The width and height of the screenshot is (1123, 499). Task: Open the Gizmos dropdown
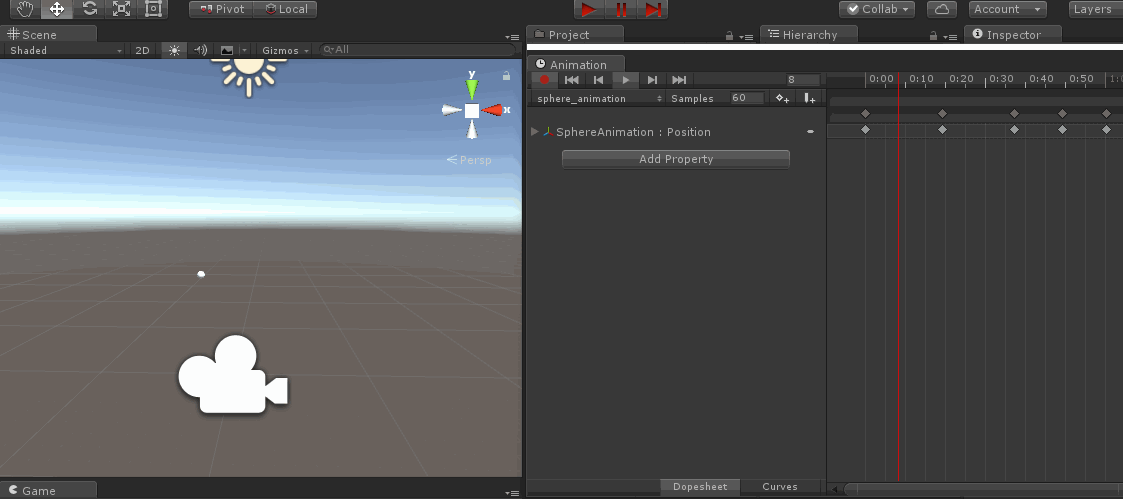[x=286, y=50]
